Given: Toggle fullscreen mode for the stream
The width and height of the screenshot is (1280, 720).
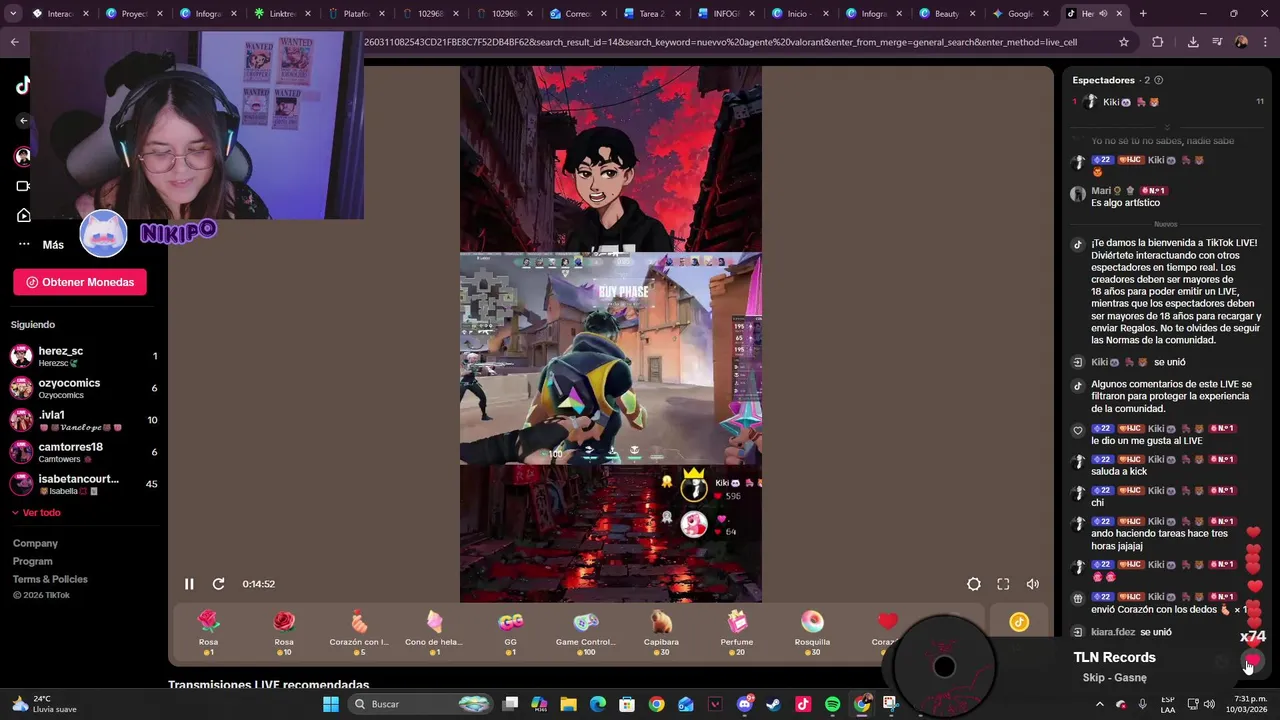Looking at the screenshot, I should point(1003,584).
